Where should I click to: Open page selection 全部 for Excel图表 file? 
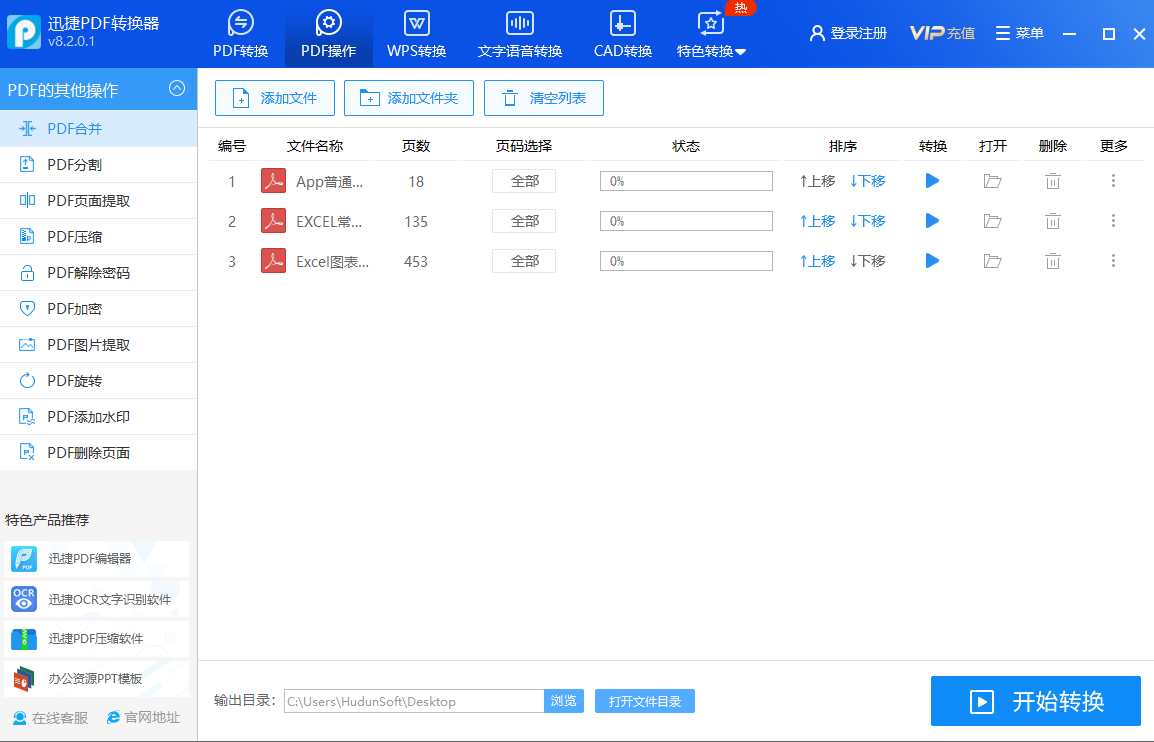[x=524, y=261]
